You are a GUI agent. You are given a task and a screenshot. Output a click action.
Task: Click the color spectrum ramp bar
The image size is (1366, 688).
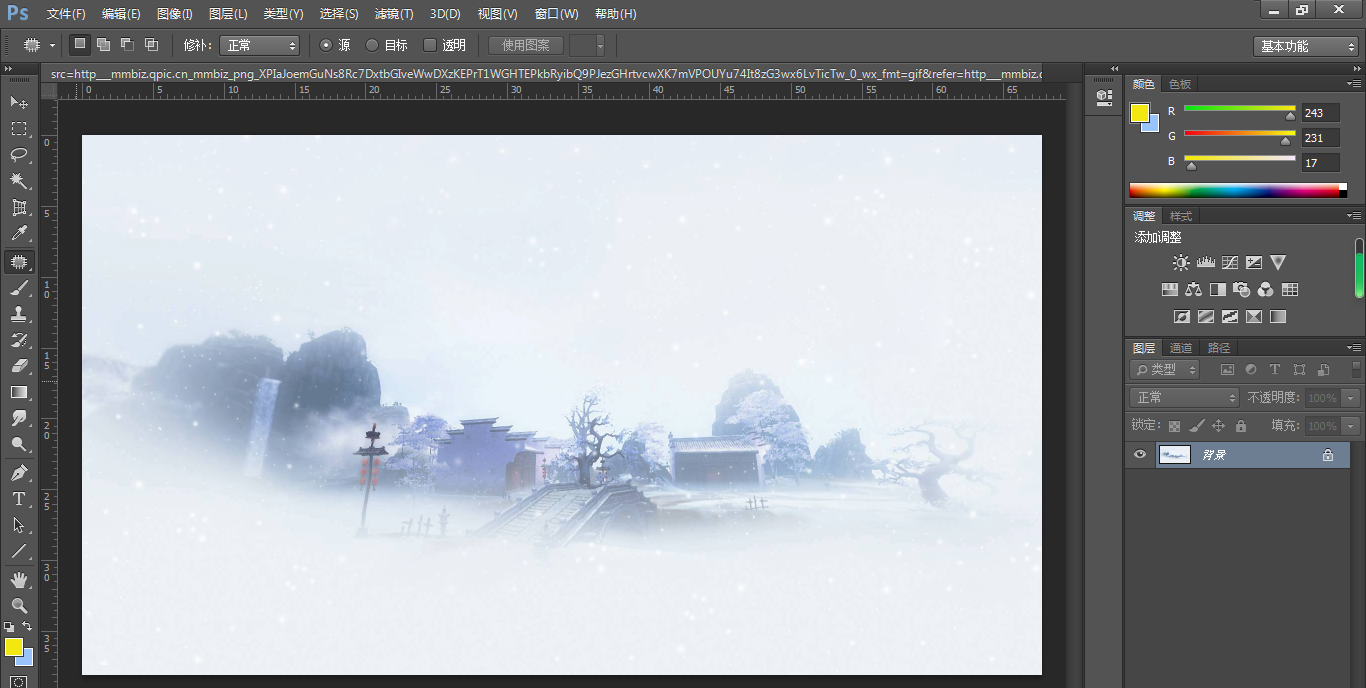pos(1238,190)
